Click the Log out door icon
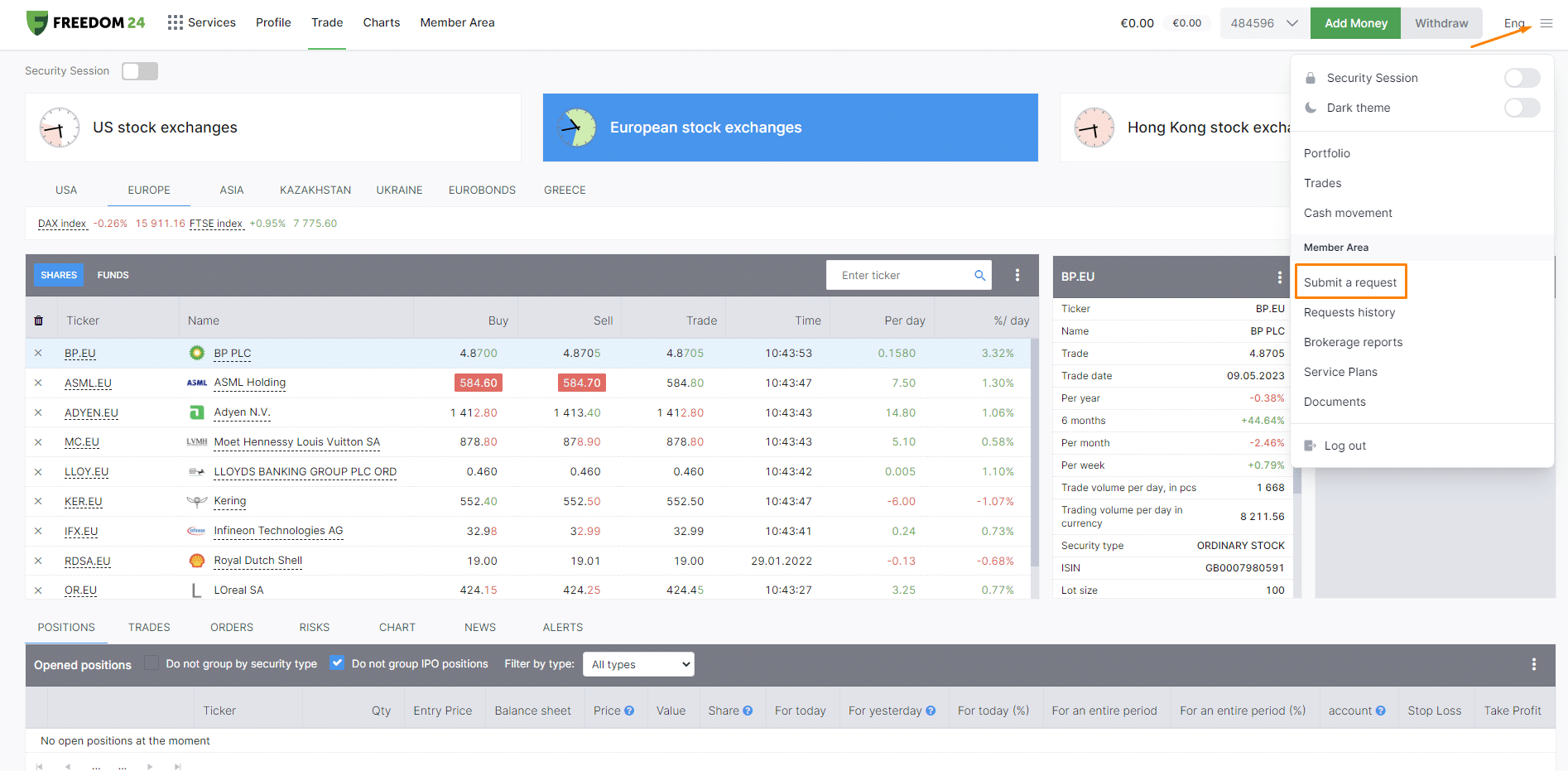This screenshot has width=1568, height=771. pyautogui.click(x=1310, y=446)
